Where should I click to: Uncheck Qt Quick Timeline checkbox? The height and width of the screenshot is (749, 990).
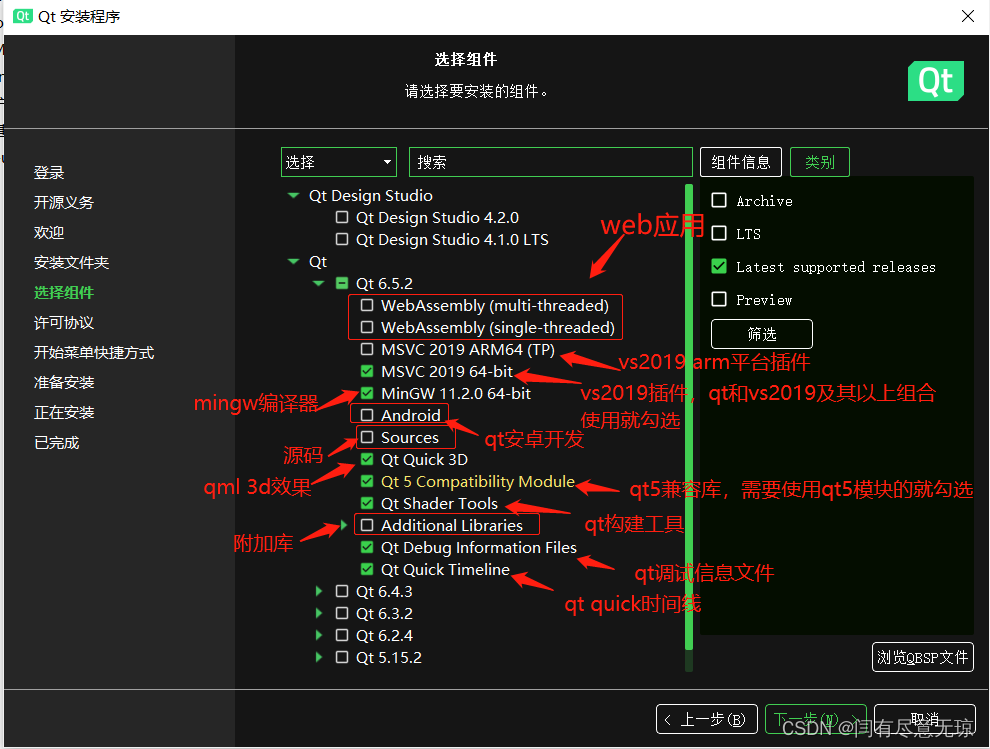click(367, 569)
